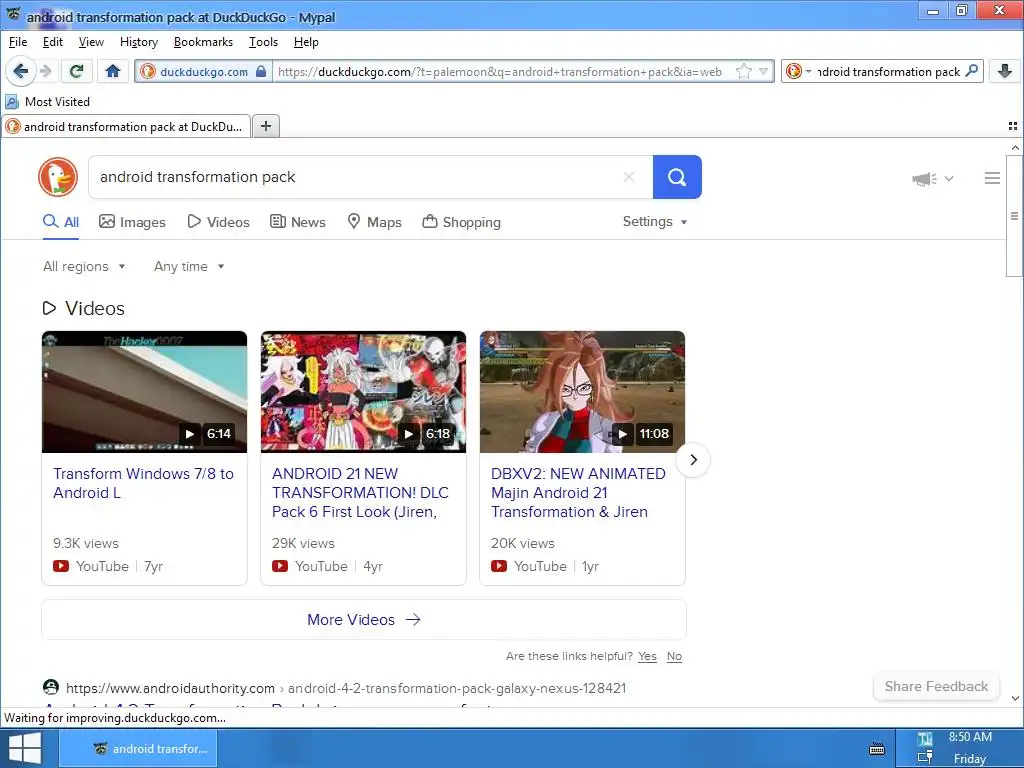Show next videos with carousel arrow
This screenshot has width=1024, height=768.
(x=693, y=460)
